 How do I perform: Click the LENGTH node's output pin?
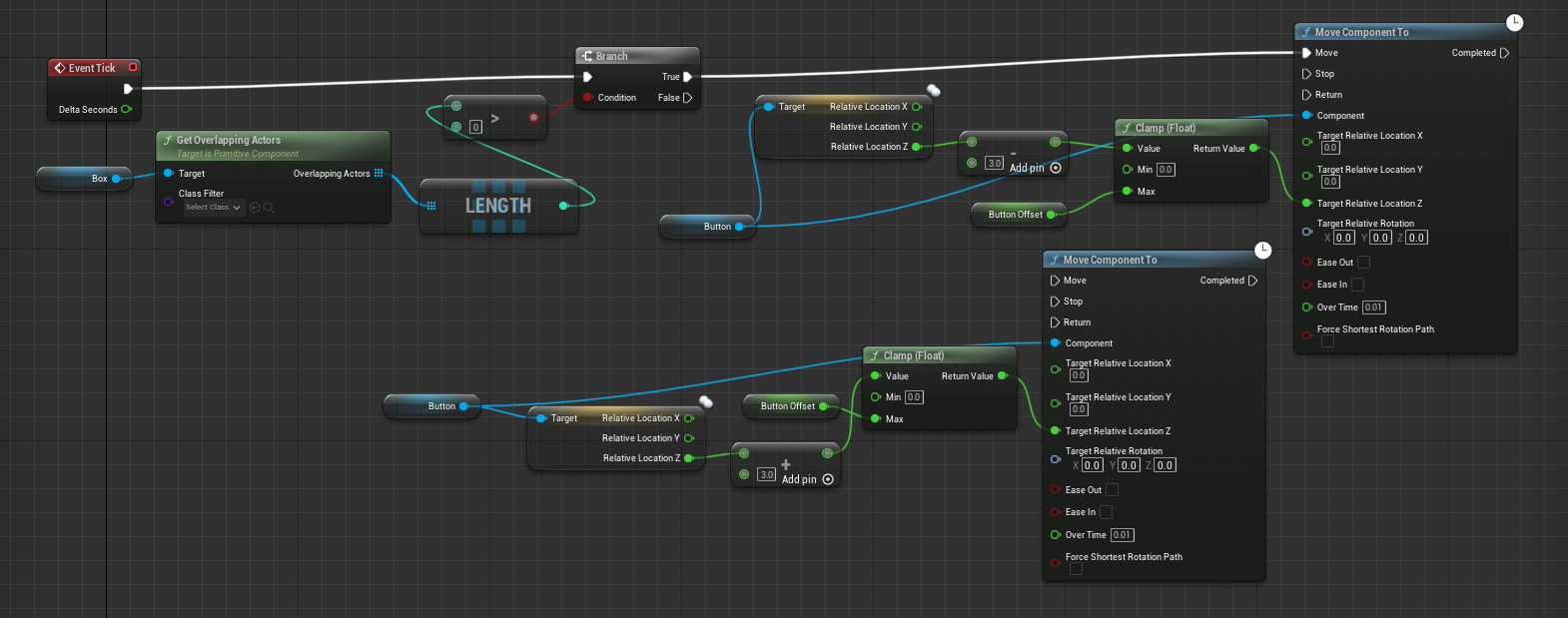pos(564,206)
